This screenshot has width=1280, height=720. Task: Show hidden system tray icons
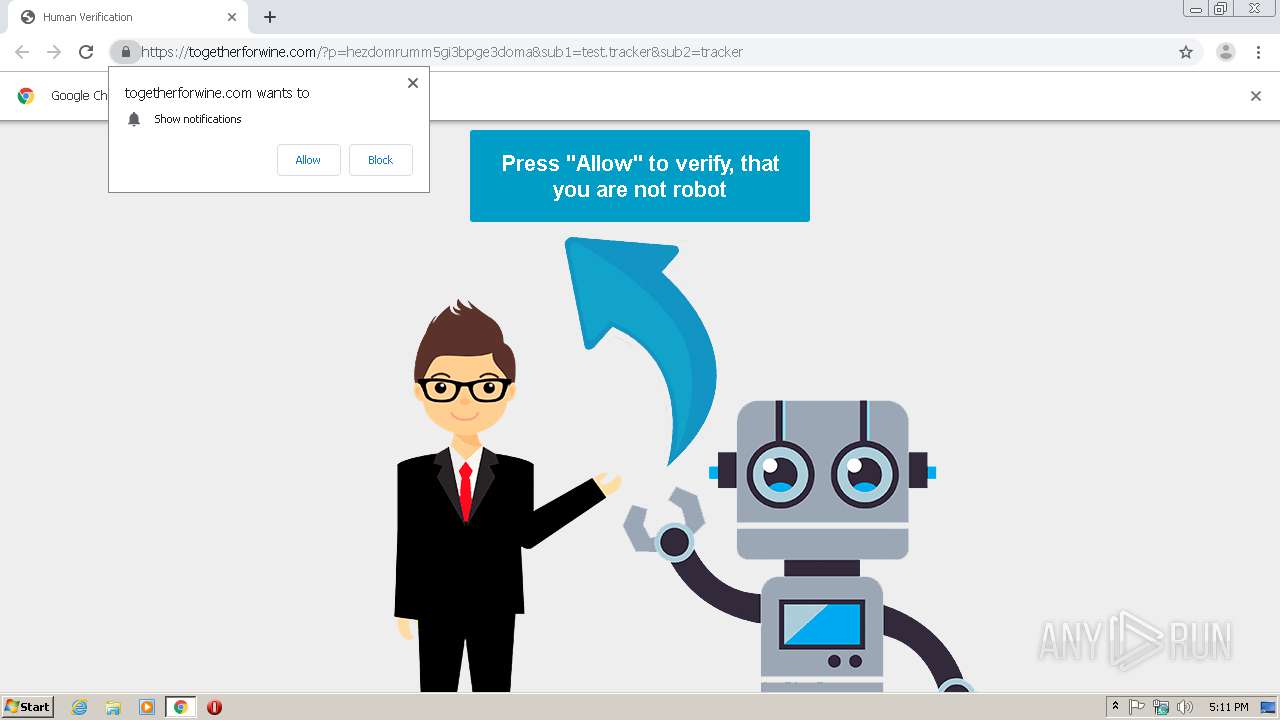pos(1115,707)
